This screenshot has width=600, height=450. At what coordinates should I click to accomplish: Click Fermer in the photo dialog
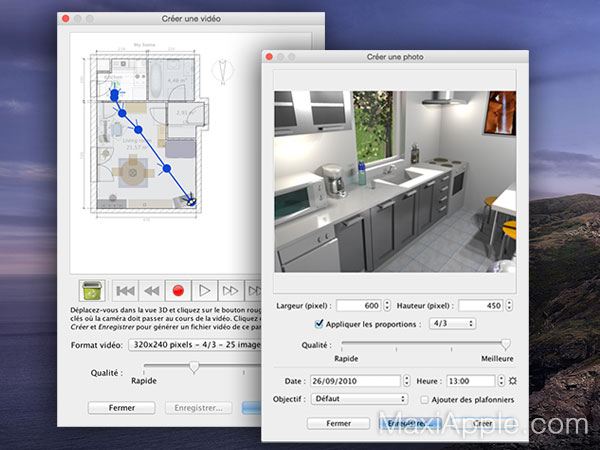pos(338,424)
